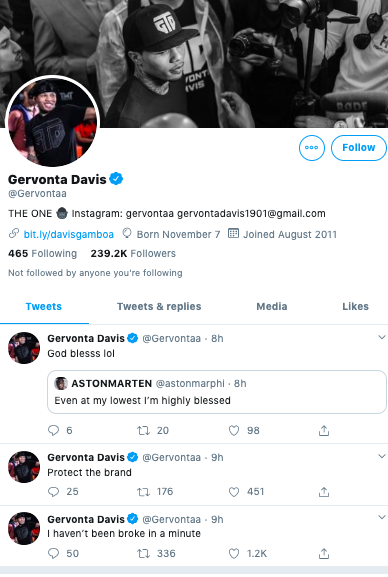Retweet "I haven't been broke in a minute"
The image size is (388, 577).
[x=143, y=553]
